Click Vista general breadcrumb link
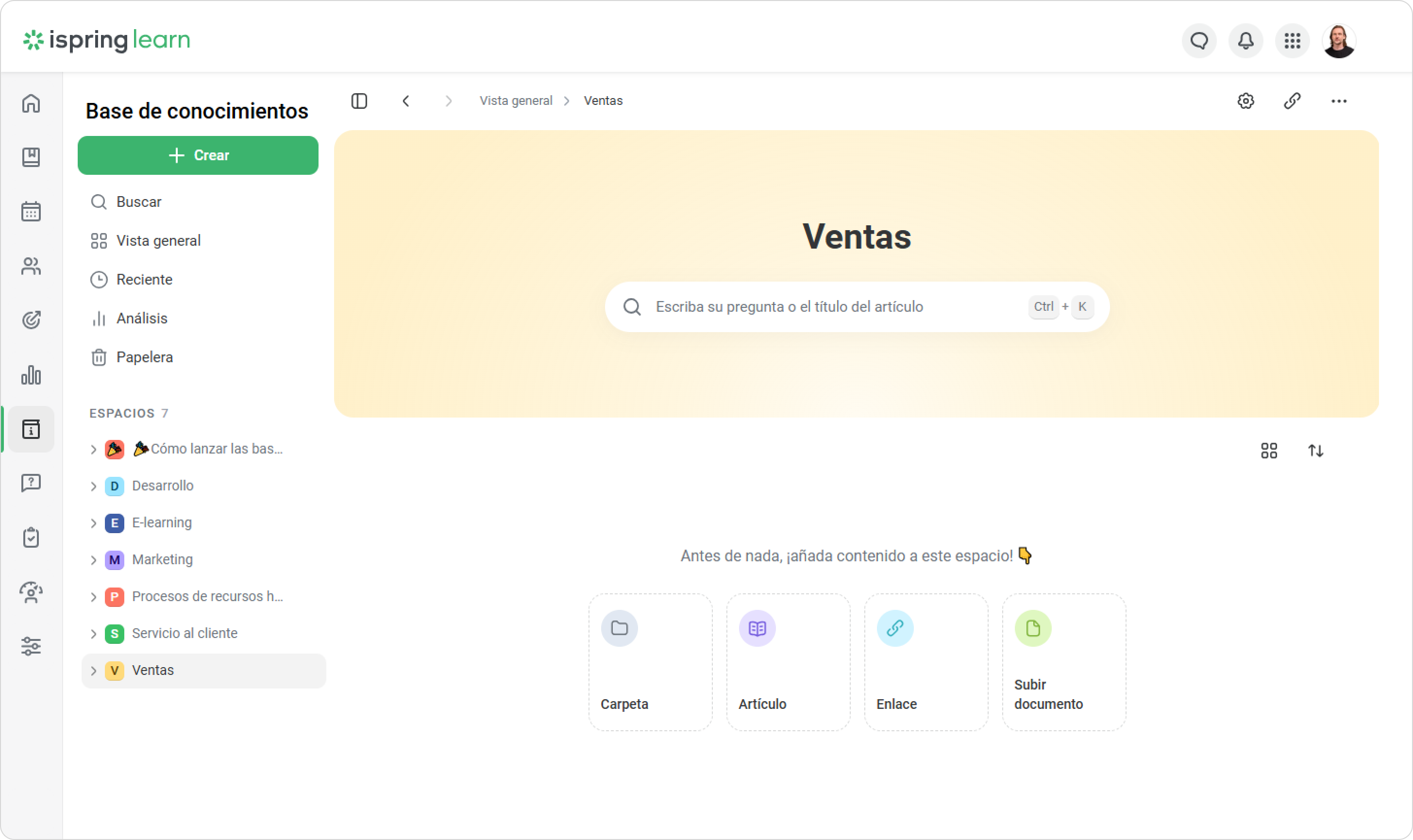 tap(516, 101)
